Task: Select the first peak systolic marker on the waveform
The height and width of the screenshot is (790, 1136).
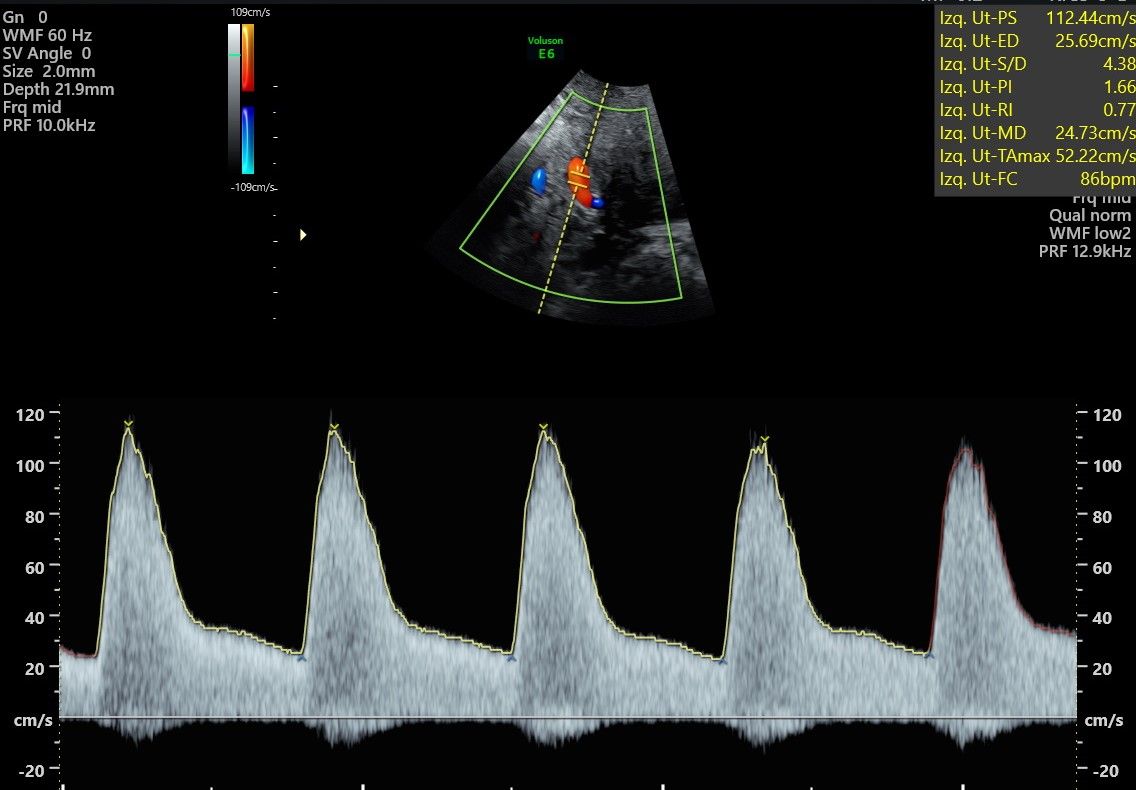Action: [x=128, y=423]
